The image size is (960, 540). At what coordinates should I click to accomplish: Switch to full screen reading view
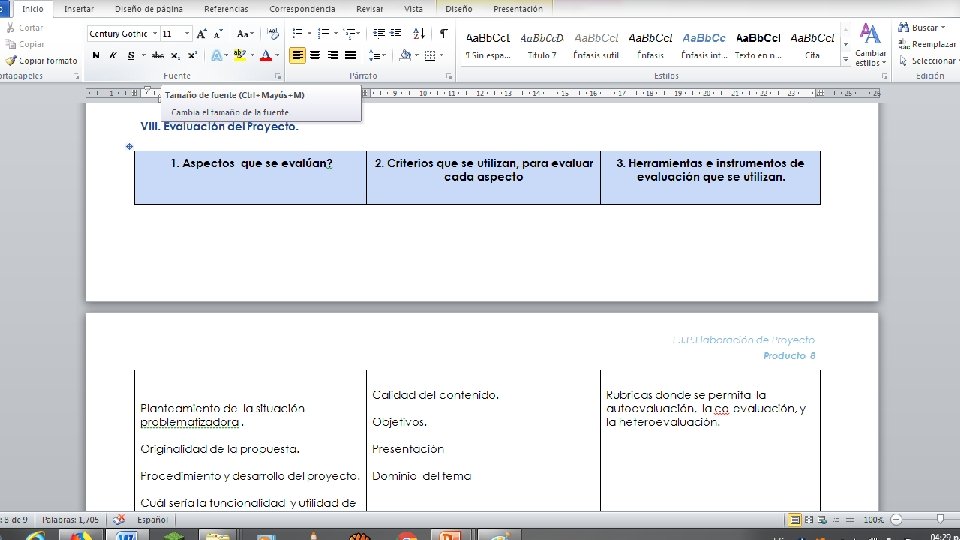[x=809, y=520]
